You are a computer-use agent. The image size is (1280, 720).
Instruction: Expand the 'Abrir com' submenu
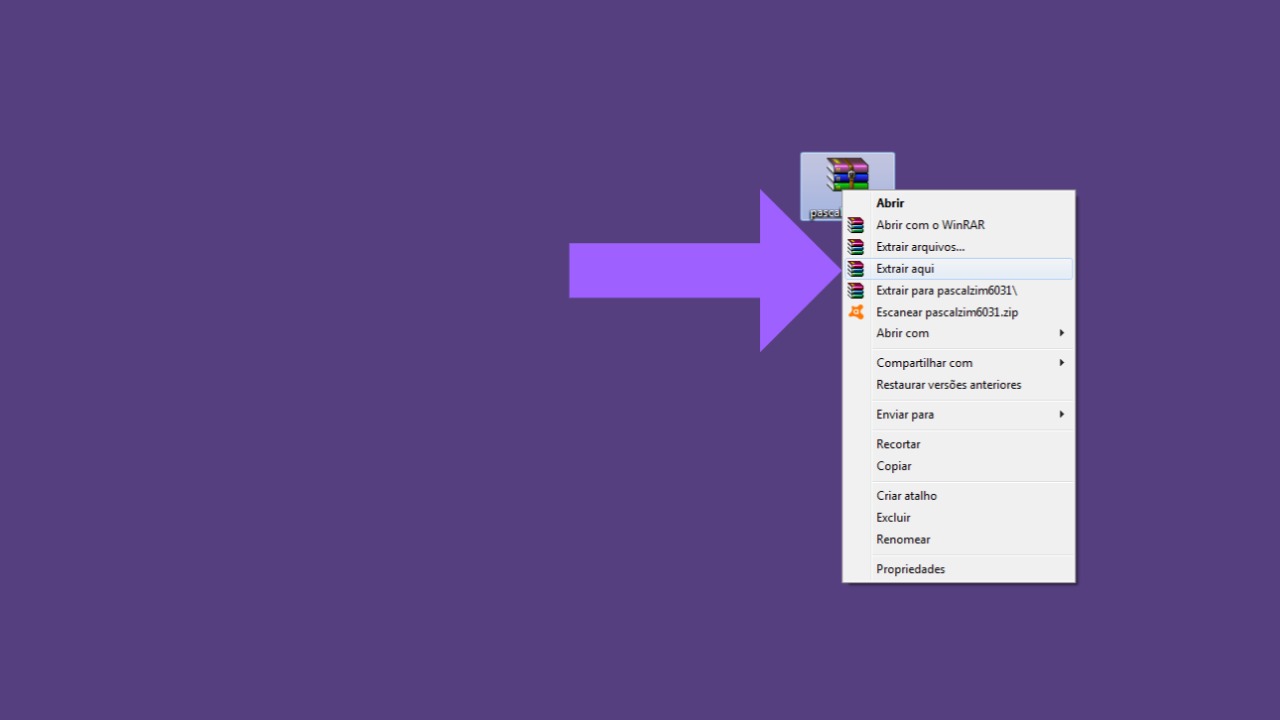tap(940, 333)
